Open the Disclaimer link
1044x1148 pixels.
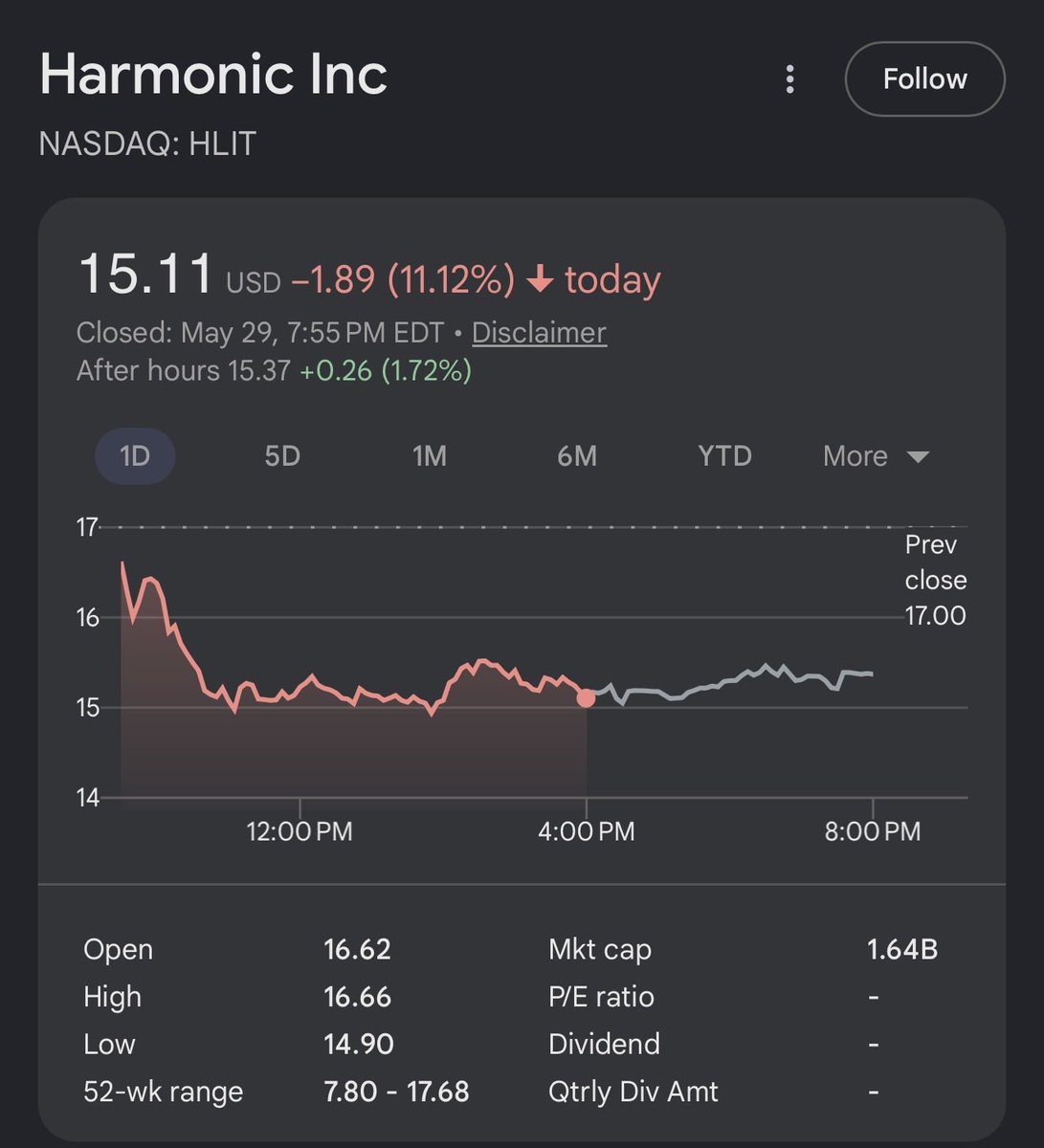539,332
